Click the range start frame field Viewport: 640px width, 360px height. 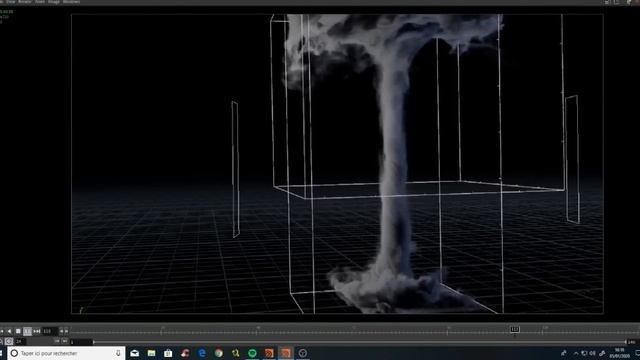(x=81, y=342)
